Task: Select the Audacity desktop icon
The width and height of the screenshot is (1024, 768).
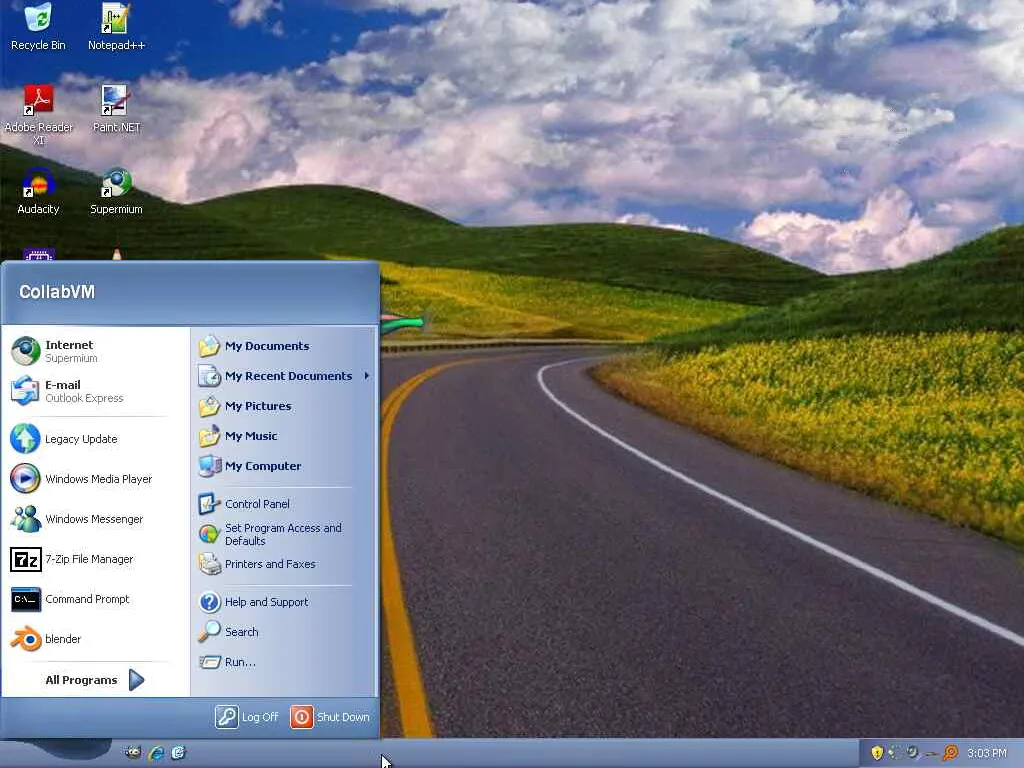Action: pos(38,191)
